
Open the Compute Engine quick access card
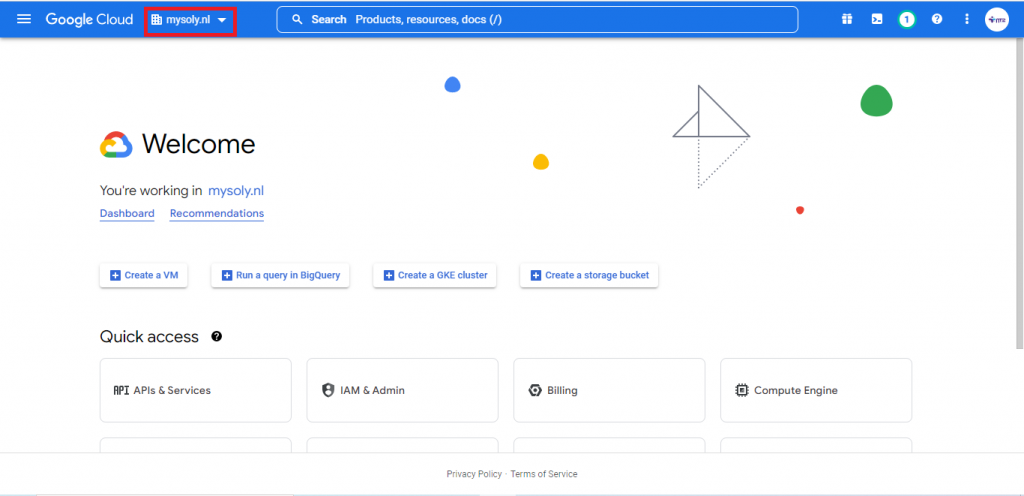tap(816, 390)
